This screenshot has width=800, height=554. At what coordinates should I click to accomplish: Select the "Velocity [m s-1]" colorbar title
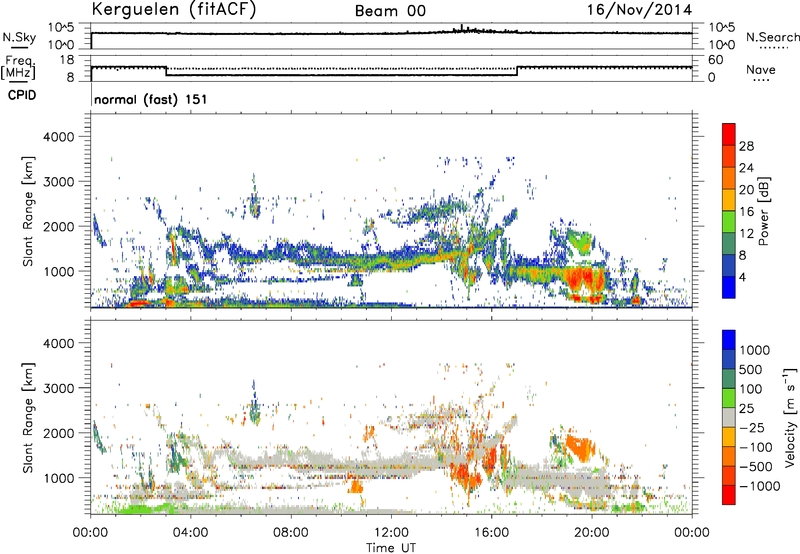(x=790, y=418)
